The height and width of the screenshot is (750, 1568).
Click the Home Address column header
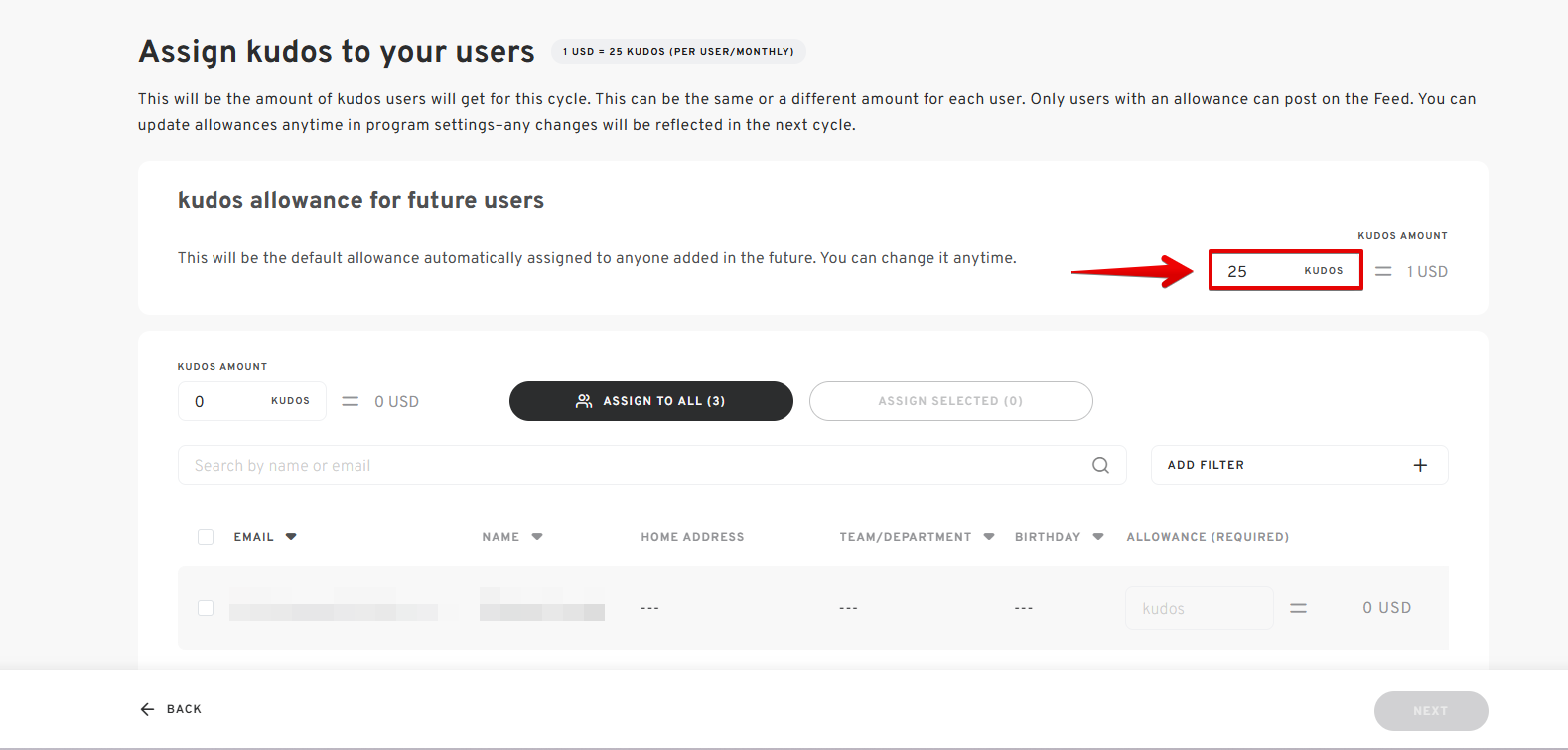point(692,537)
